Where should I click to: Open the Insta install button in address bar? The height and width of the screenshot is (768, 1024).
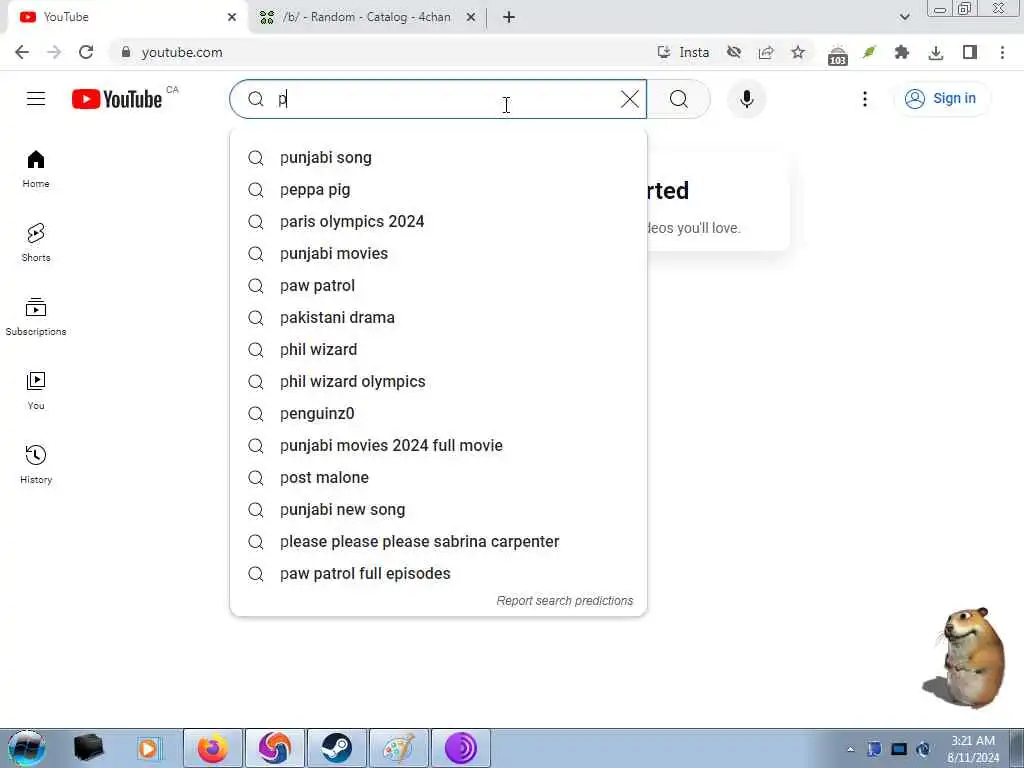click(683, 52)
